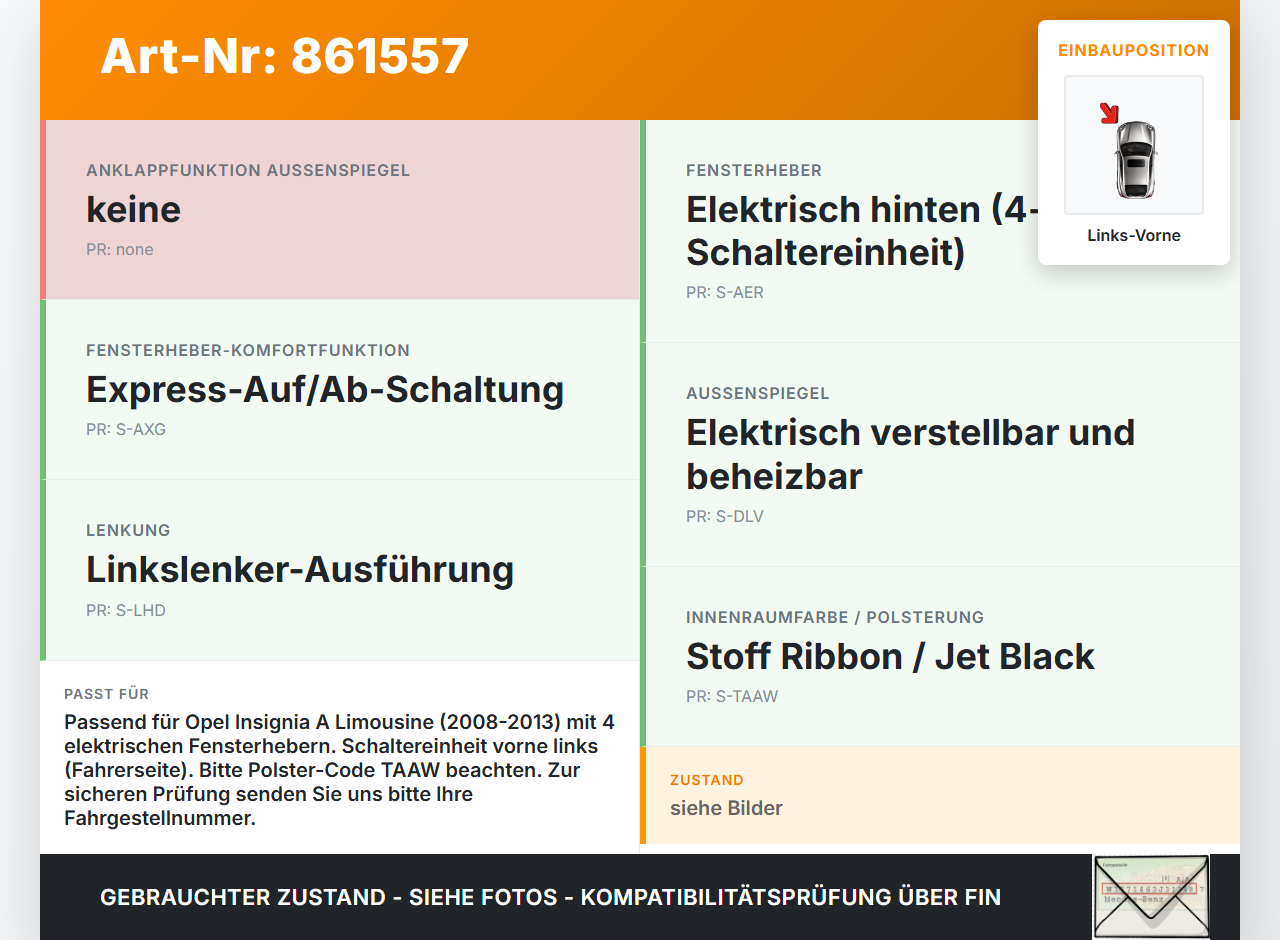Click the Passt für description text
The image size is (1280, 940).
point(340,770)
